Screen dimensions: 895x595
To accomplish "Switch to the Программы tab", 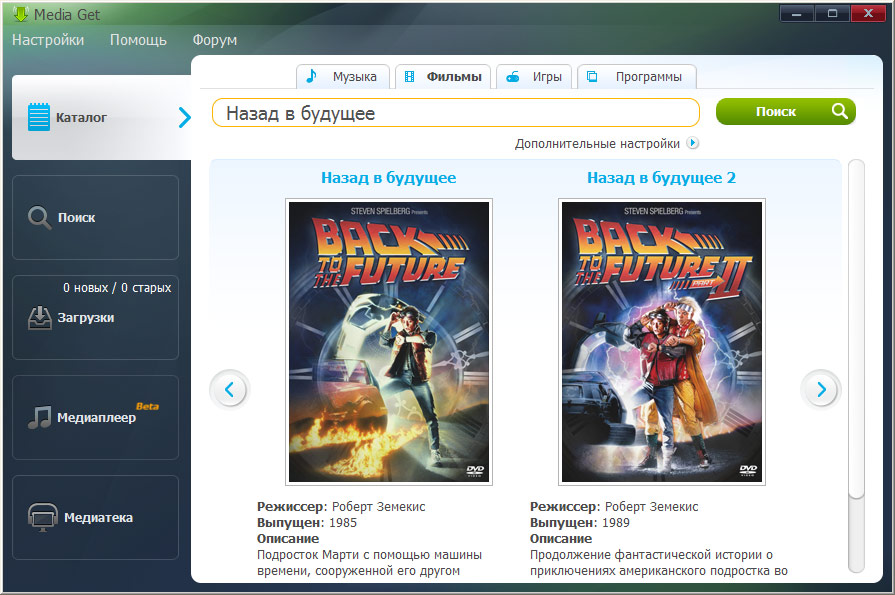I will (637, 77).
